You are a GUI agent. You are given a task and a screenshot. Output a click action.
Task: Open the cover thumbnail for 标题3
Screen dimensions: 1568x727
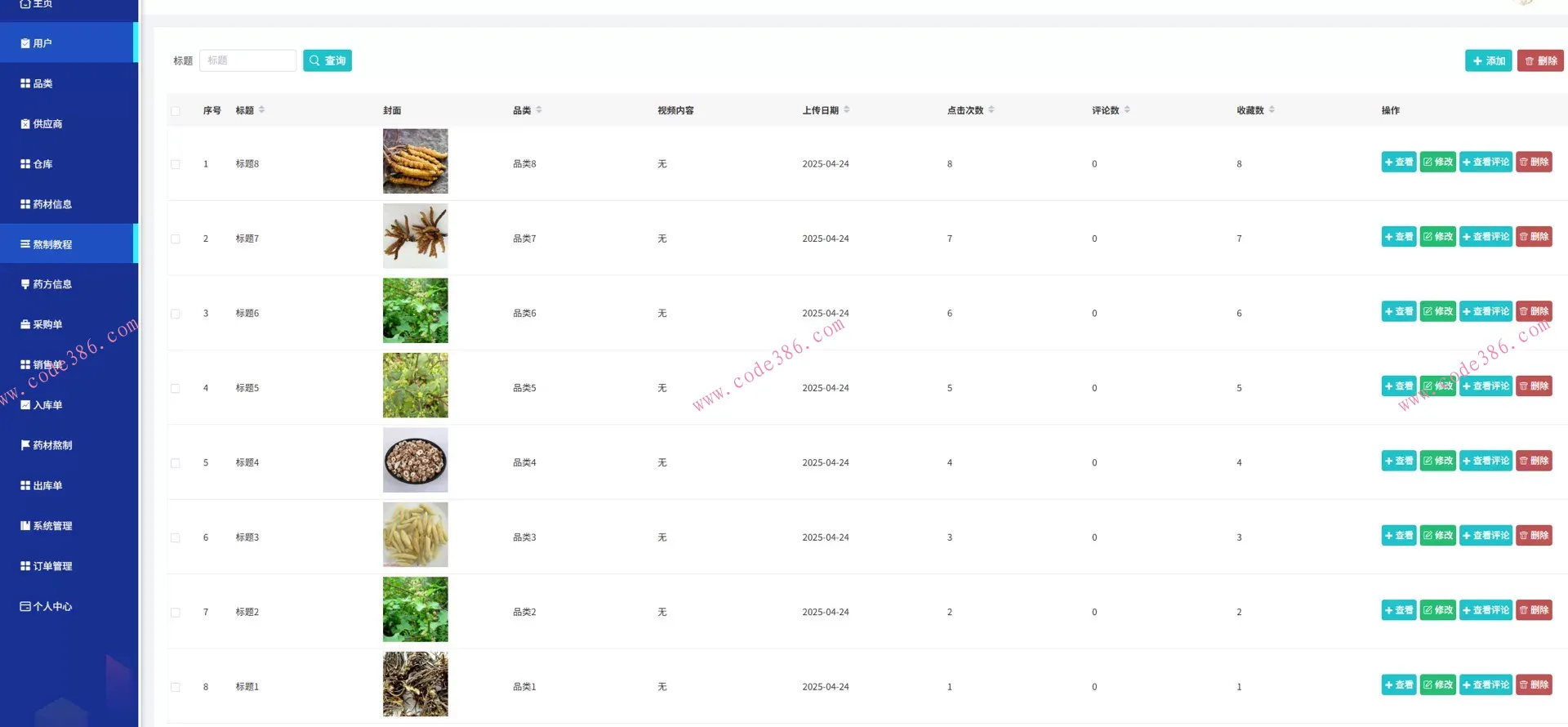click(416, 535)
